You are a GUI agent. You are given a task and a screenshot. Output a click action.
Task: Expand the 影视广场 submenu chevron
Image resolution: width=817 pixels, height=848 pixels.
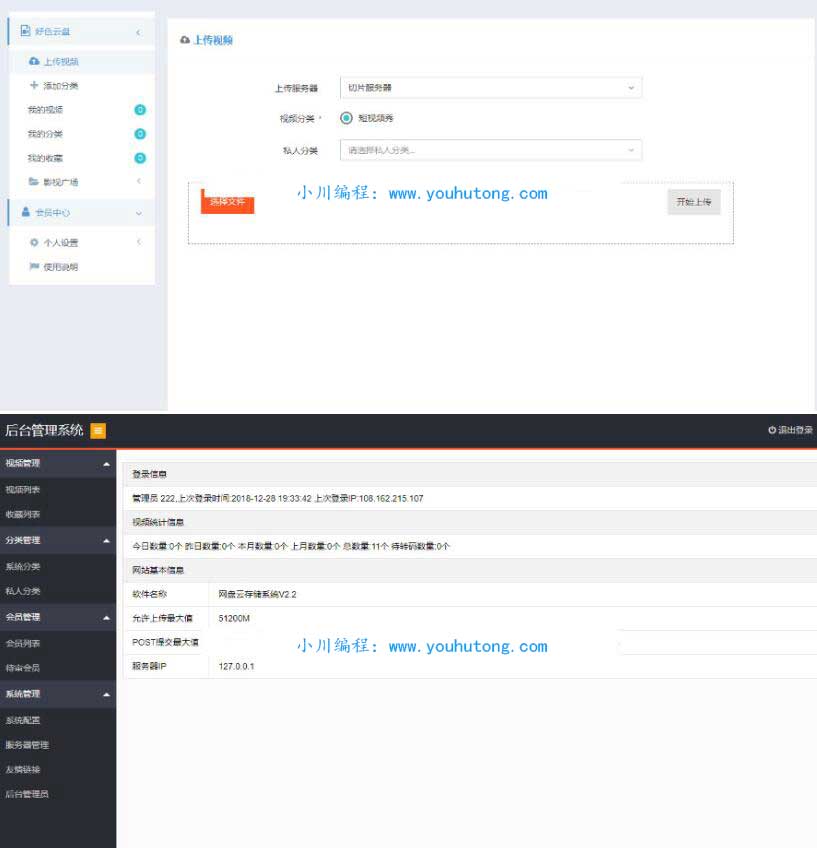click(139, 181)
